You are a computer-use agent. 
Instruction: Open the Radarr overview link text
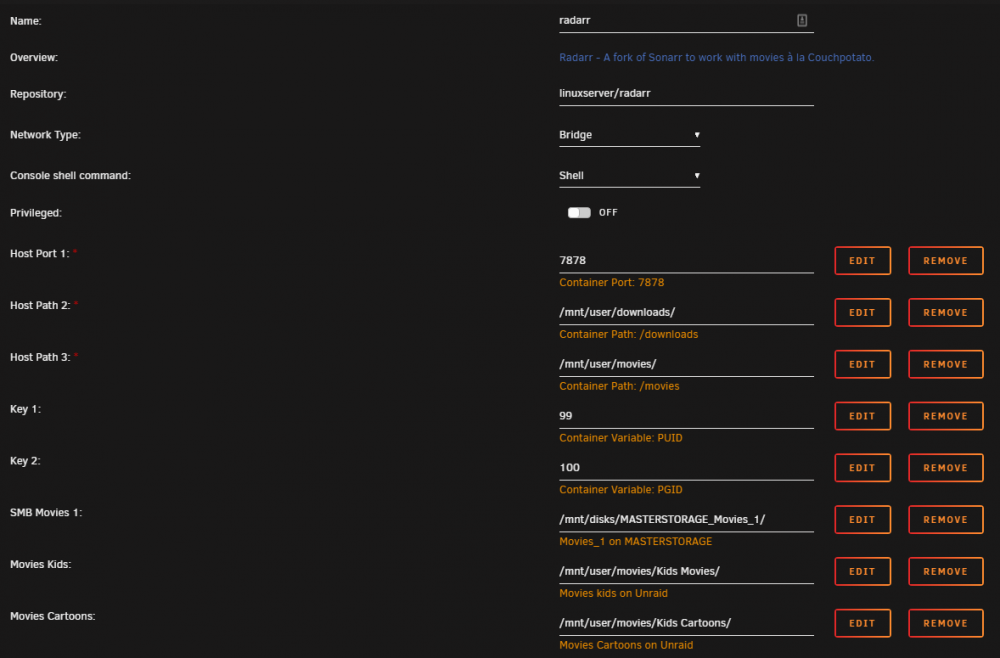pyautogui.click(x=716, y=57)
